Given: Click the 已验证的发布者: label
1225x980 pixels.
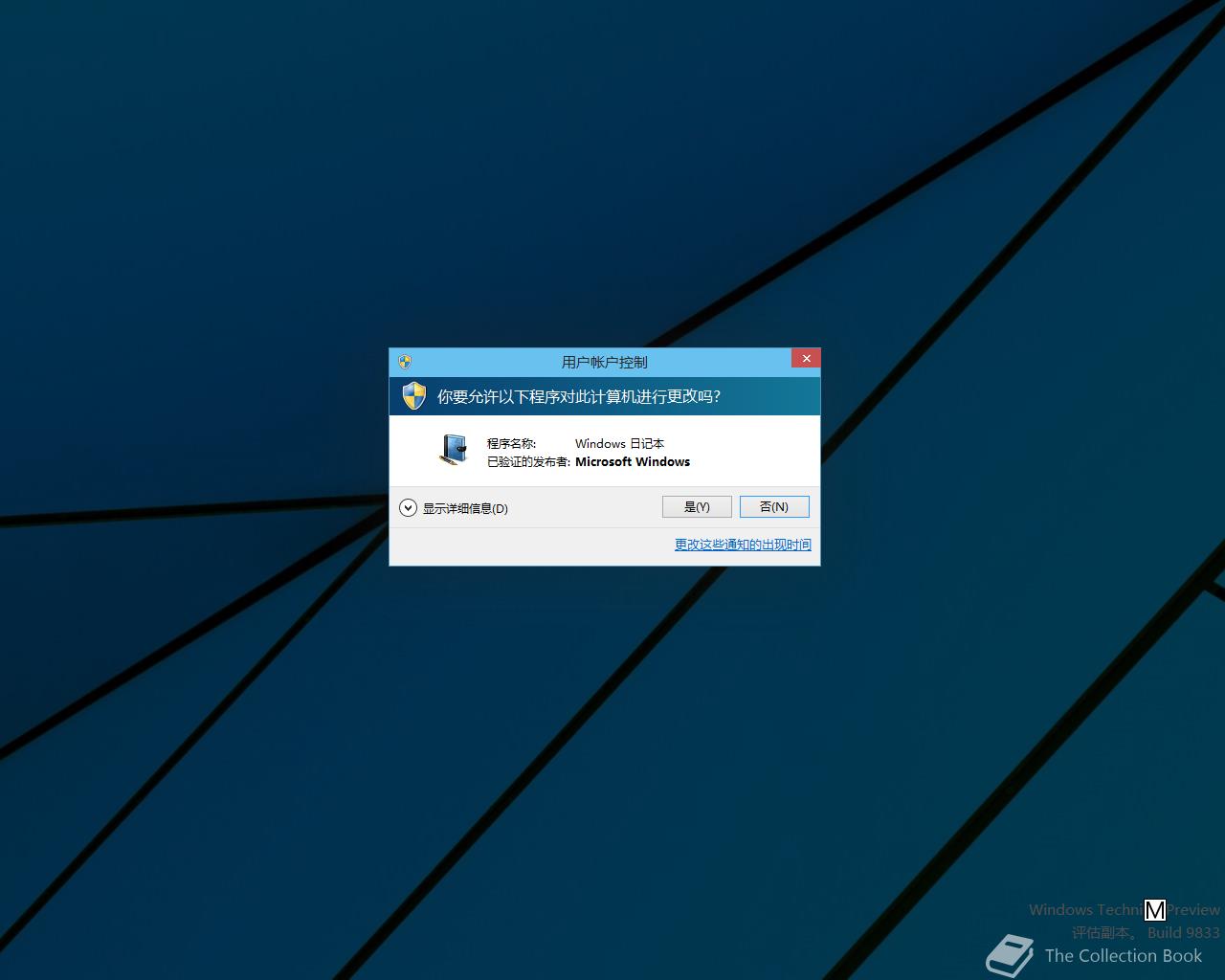Looking at the screenshot, I should [x=528, y=461].
